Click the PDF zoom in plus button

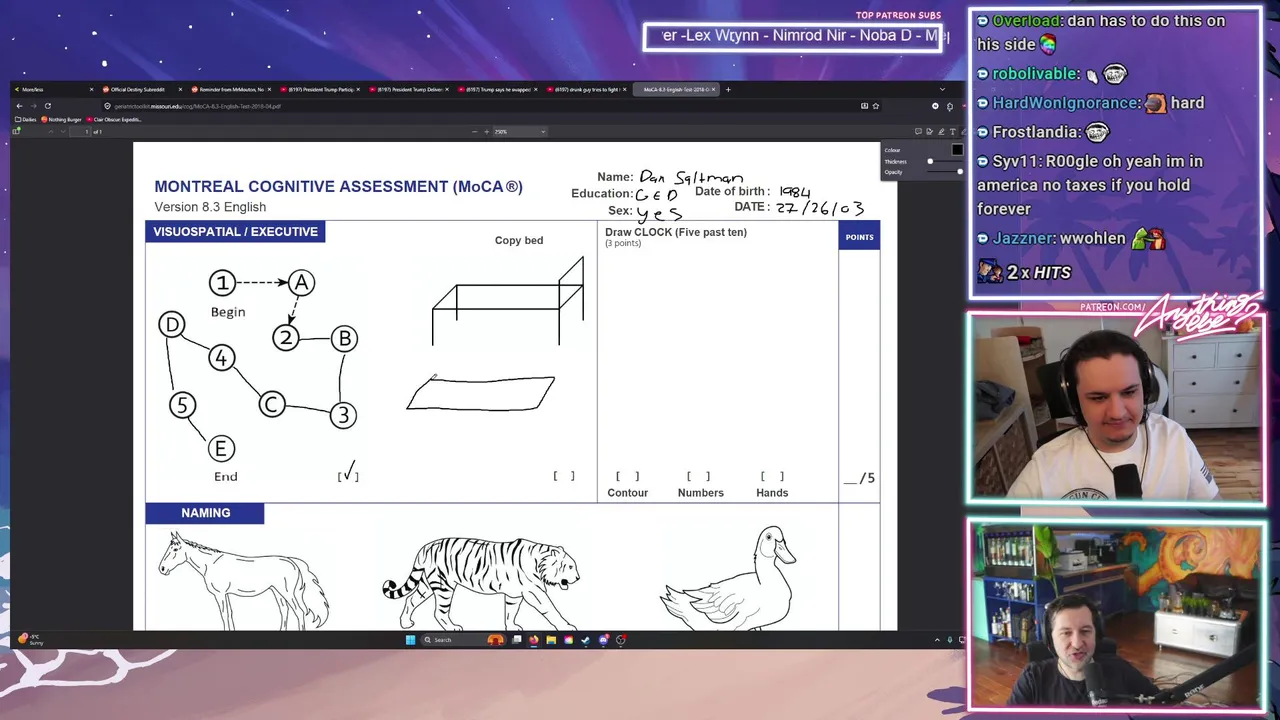point(487,131)
